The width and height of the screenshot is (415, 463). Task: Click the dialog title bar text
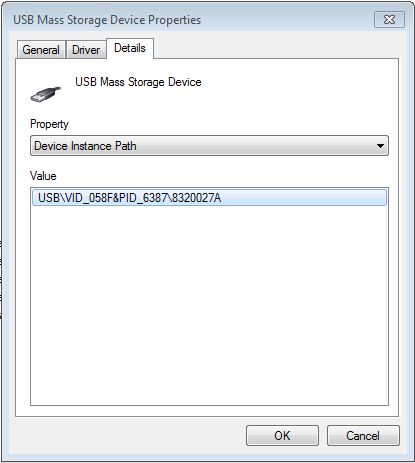(x=107, y=20)
